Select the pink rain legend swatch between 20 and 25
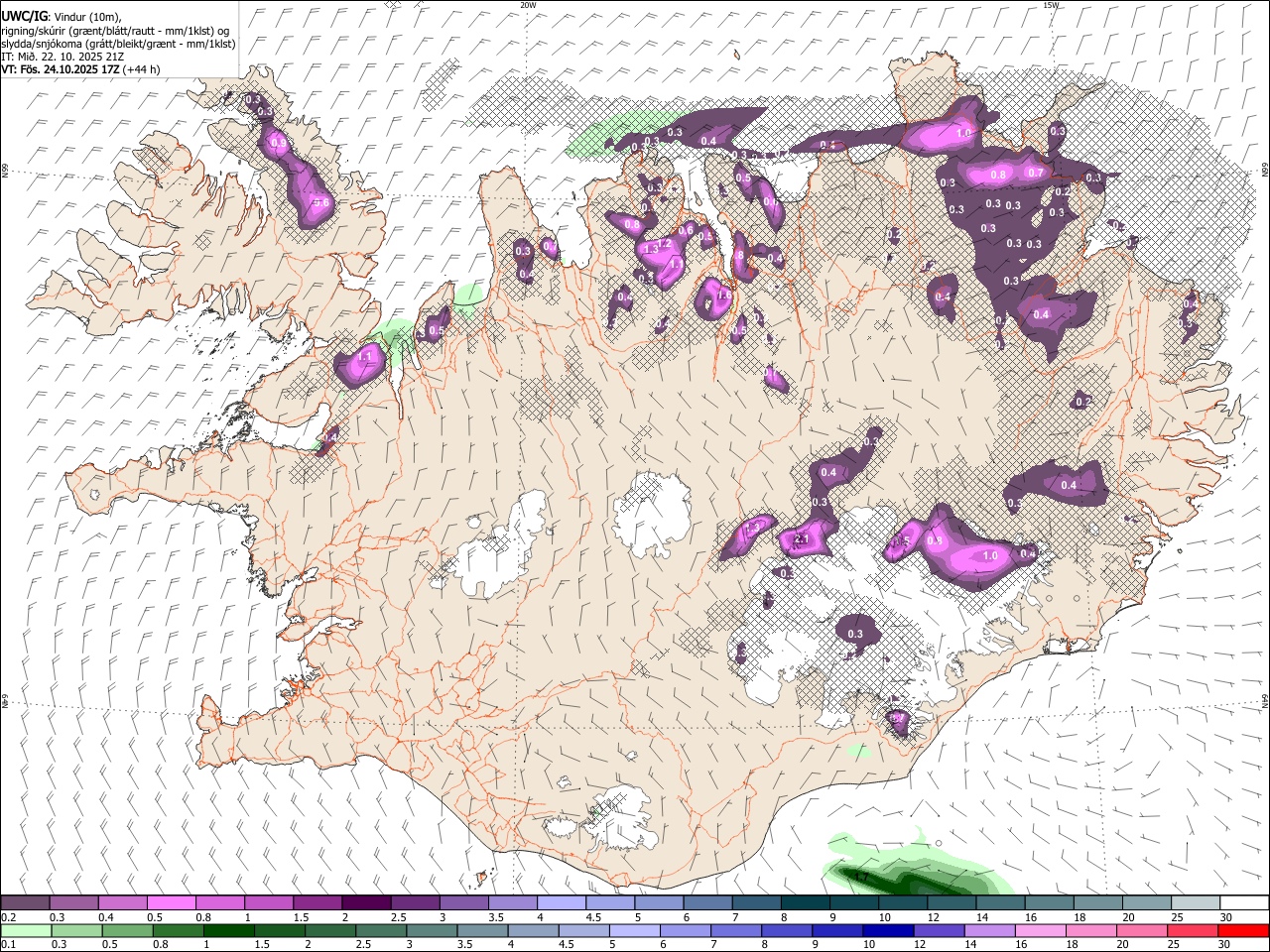 point(1140,931)
